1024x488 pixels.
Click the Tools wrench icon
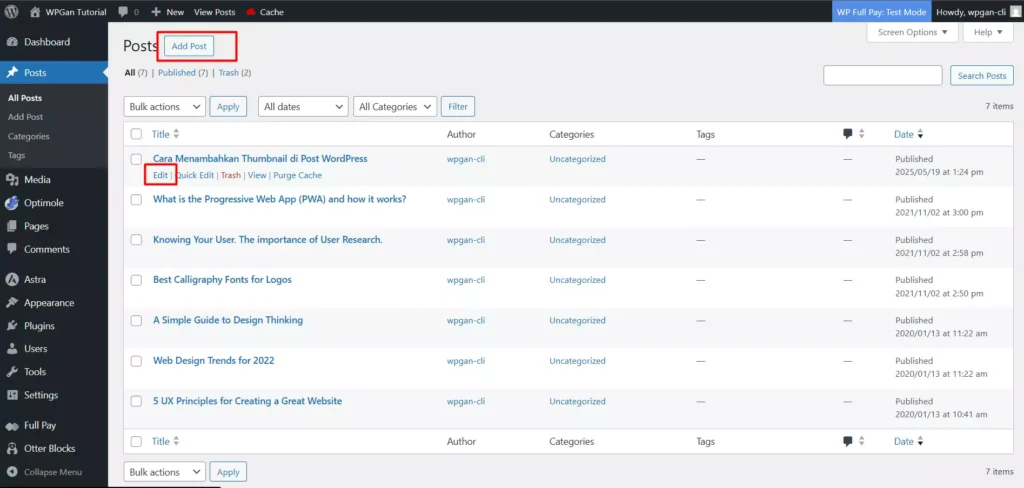(12, 372)
